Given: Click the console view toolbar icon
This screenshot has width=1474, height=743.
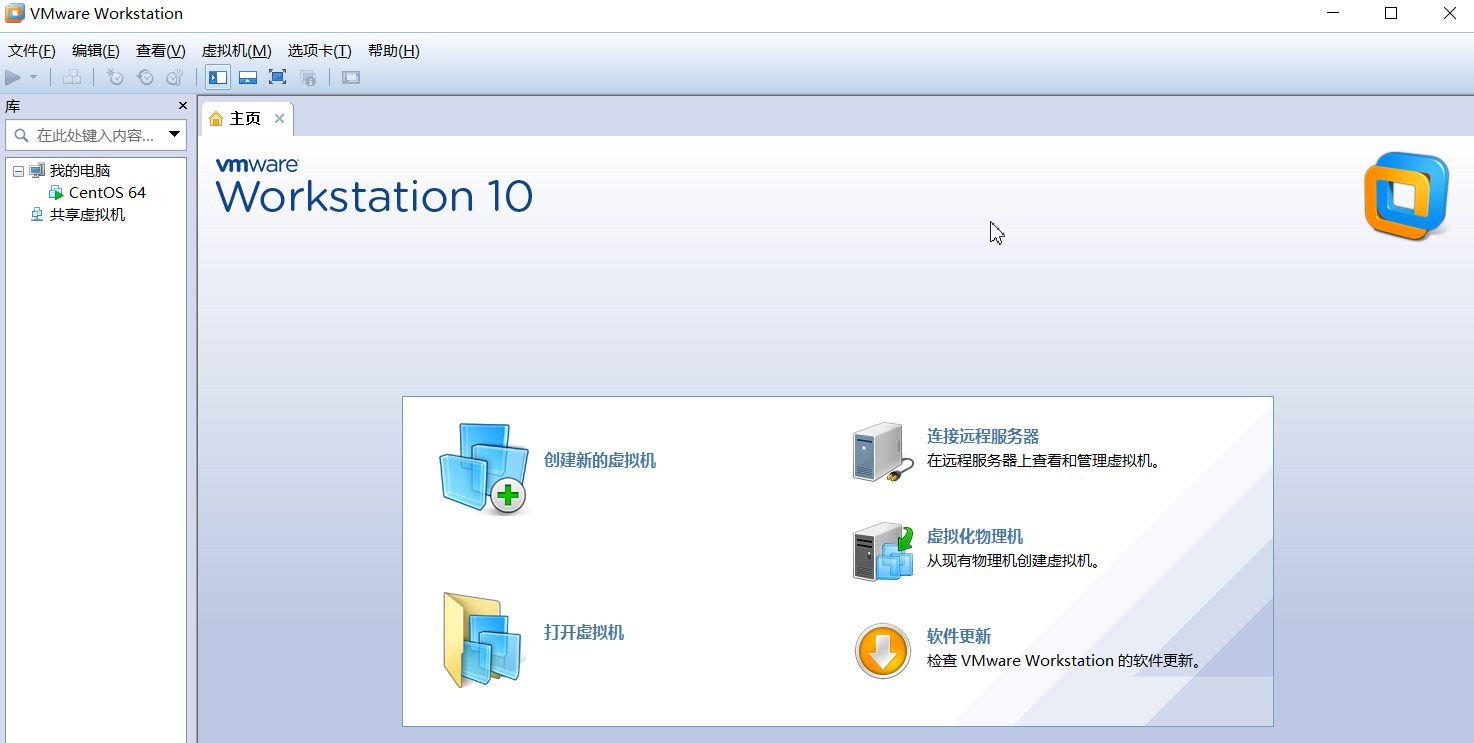Looking at the screenshot, I should pos(350,77).
